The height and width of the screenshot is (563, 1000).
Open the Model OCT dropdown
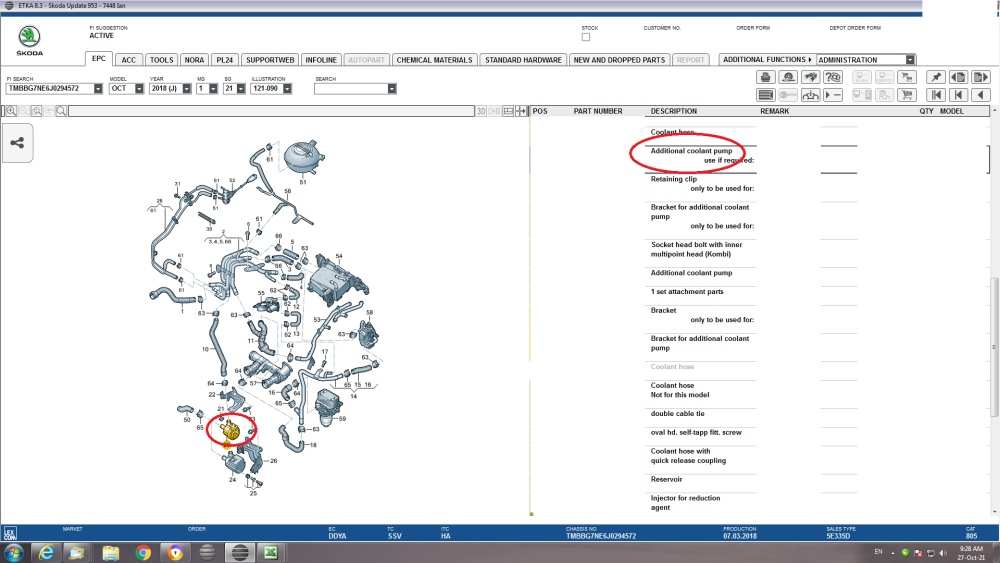tap(139, 89)
